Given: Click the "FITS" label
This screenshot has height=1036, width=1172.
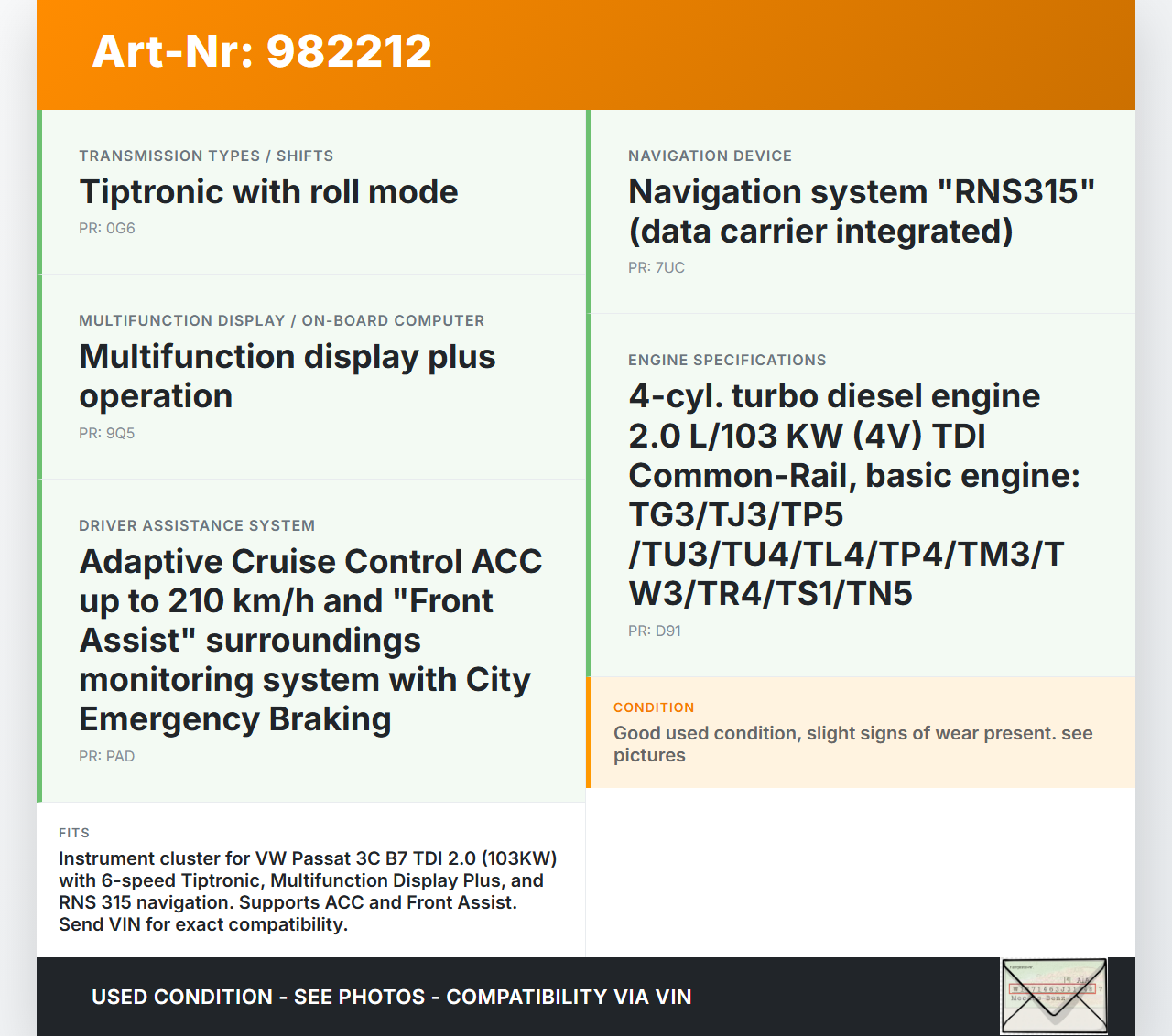Looking at the screenshot, I should click(74, 833).
